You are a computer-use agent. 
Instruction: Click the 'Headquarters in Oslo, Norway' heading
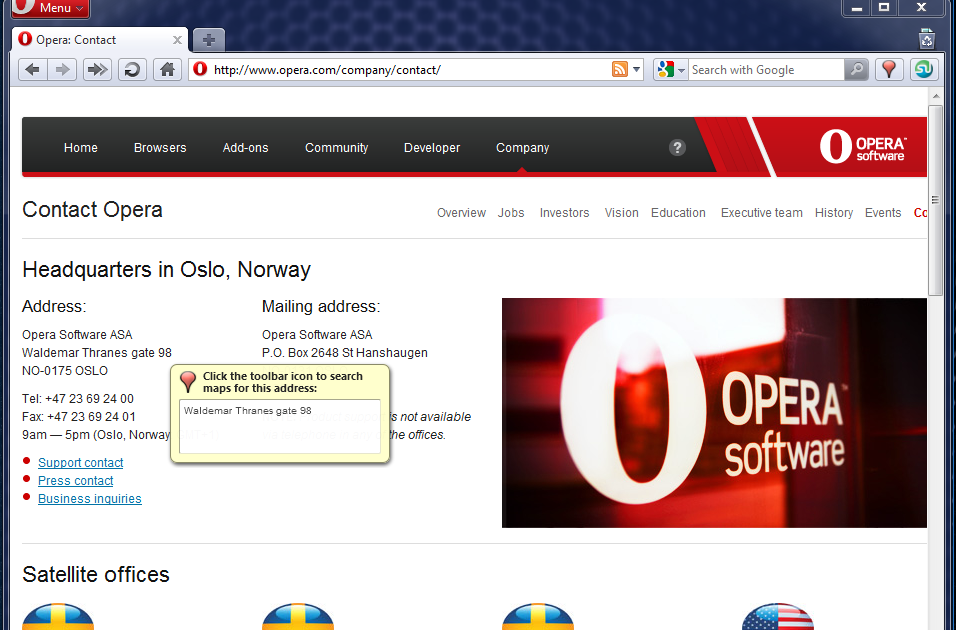[x=166, y=270]
